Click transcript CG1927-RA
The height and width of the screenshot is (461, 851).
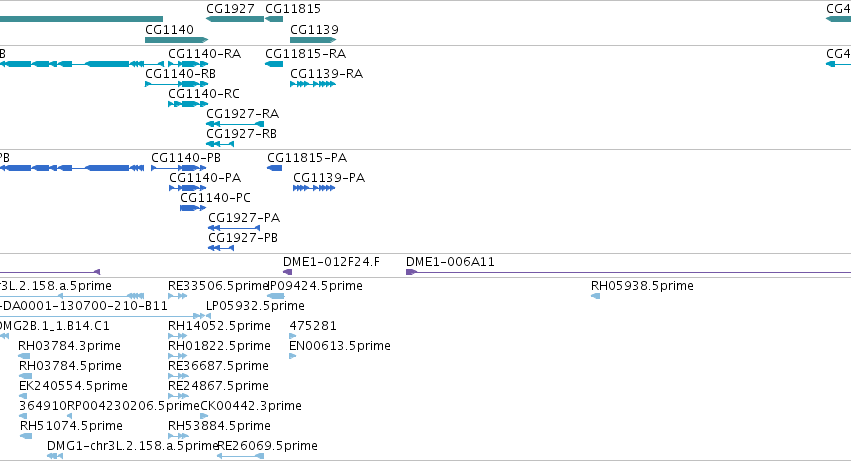(243, 113)
